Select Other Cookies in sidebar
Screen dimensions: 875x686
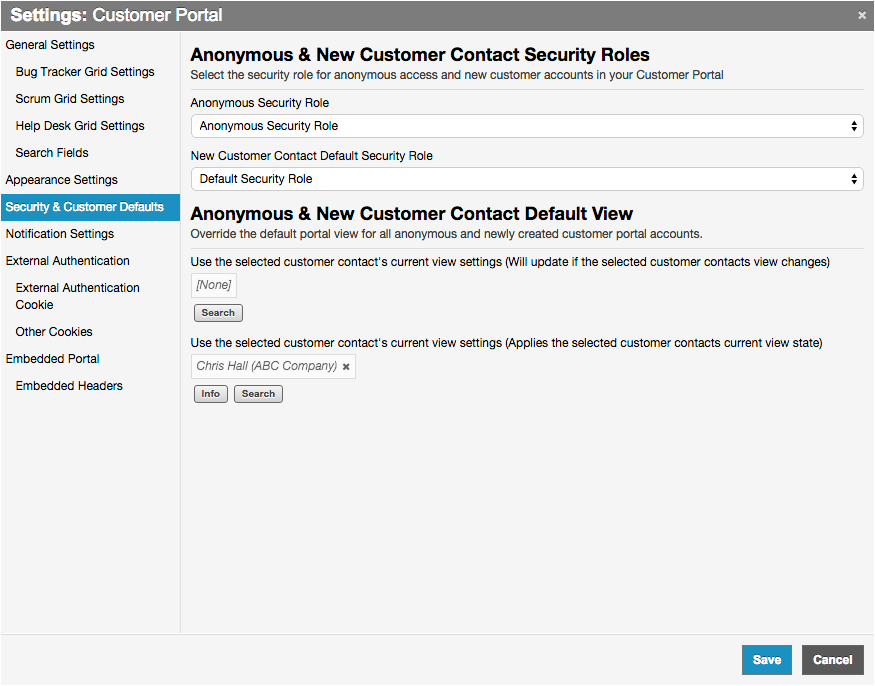54,332
